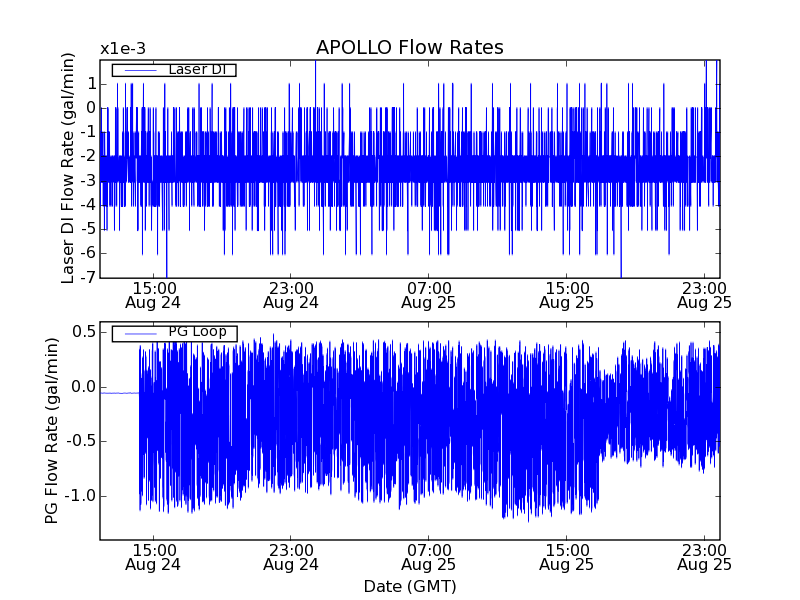Select the "Laser DI Flow Rate (gal/min)" axis label
The width and height of the screenshot is (800, 600).
coord(68,168)
